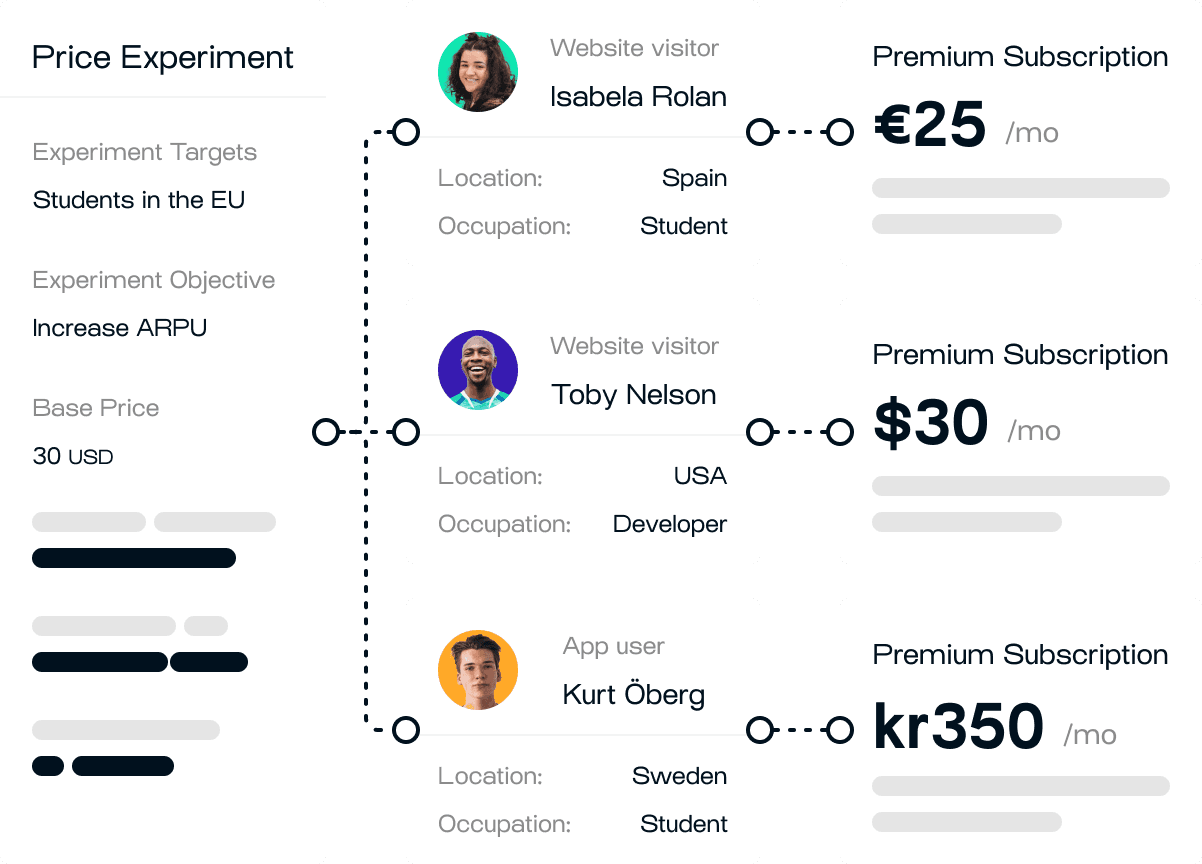Click the 30 USD base price field
This screenshot has height=864, width=1202.
73,456
